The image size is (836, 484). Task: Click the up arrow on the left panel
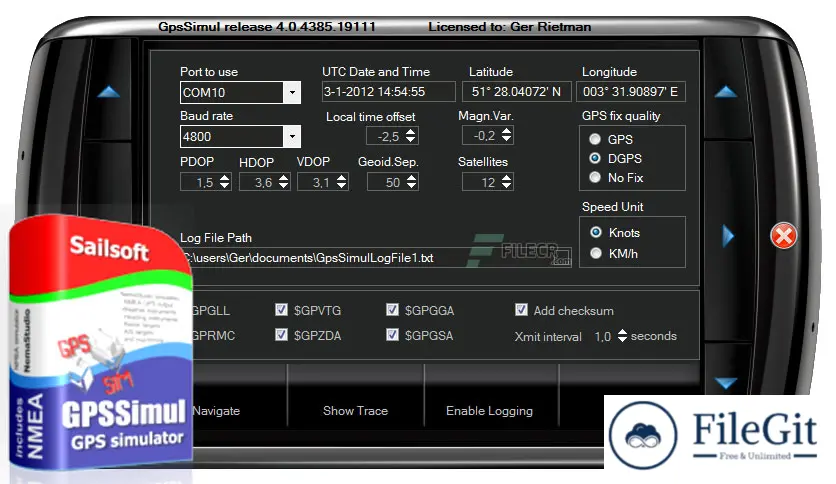coord(109,92)
